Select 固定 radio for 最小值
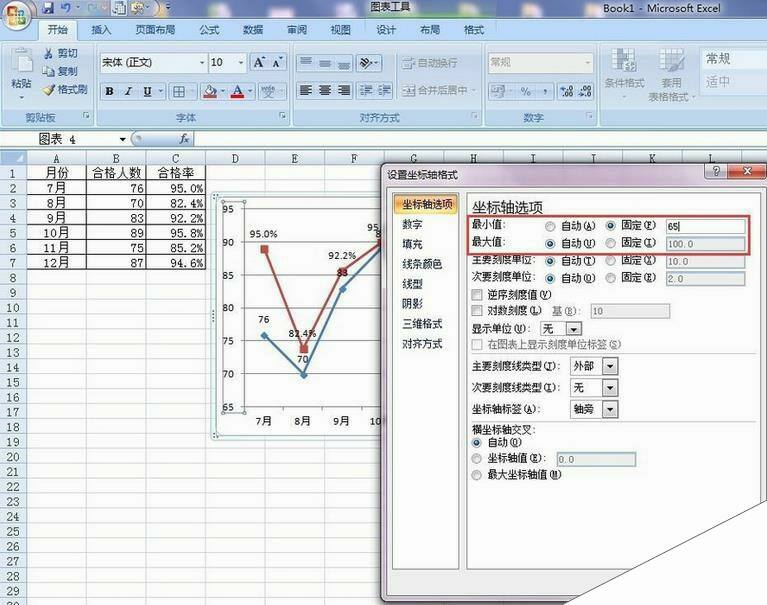 (x=610, y=226)
